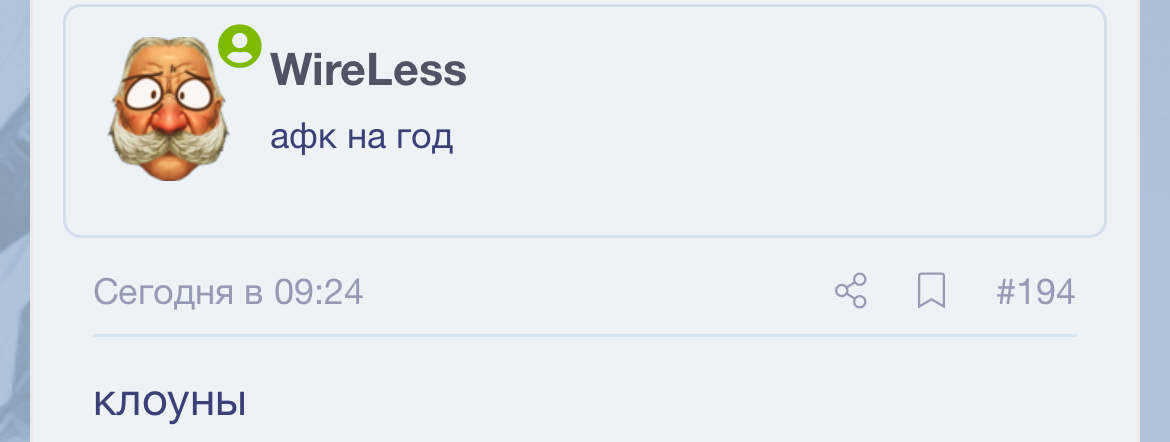The height and width of the screenshot is (442, 1170).
Task: Click the post text "клоуны"
Action: 169,402
